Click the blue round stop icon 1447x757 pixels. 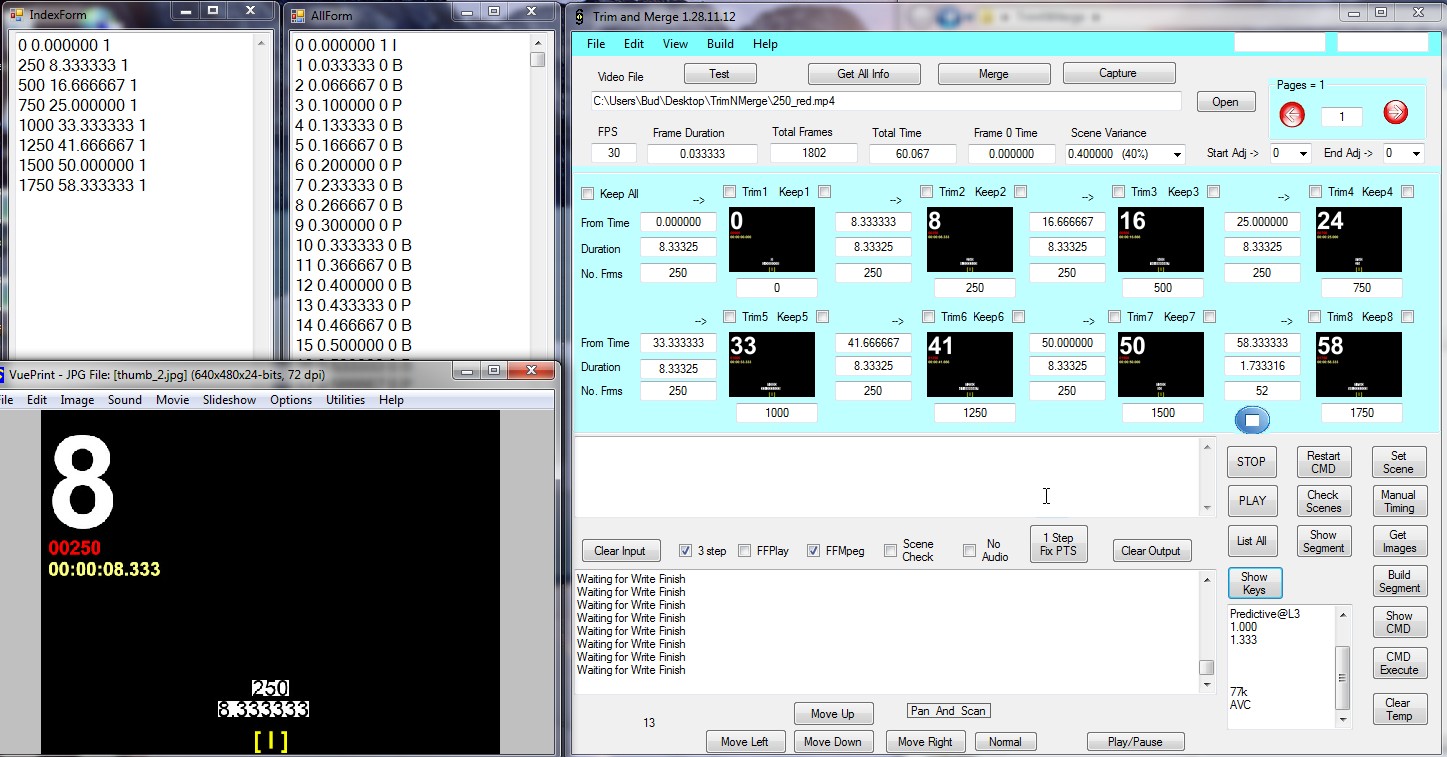click(x=1252, y=420)
